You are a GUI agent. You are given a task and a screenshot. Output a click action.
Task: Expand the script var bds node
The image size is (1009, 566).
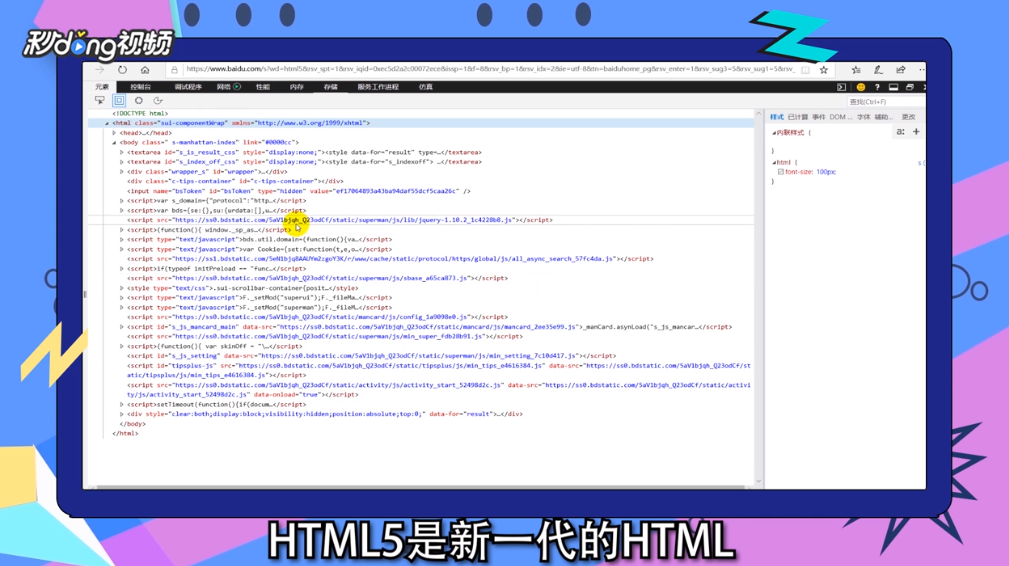(122, 210)
